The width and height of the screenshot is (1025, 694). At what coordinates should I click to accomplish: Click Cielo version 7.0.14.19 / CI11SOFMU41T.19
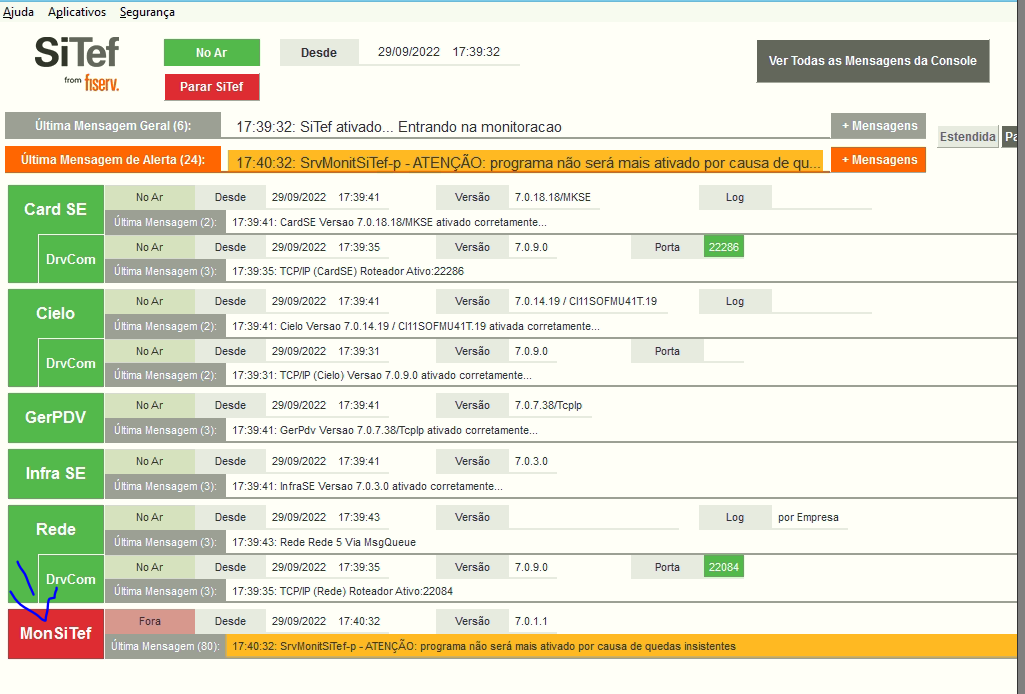coord(586,301)
